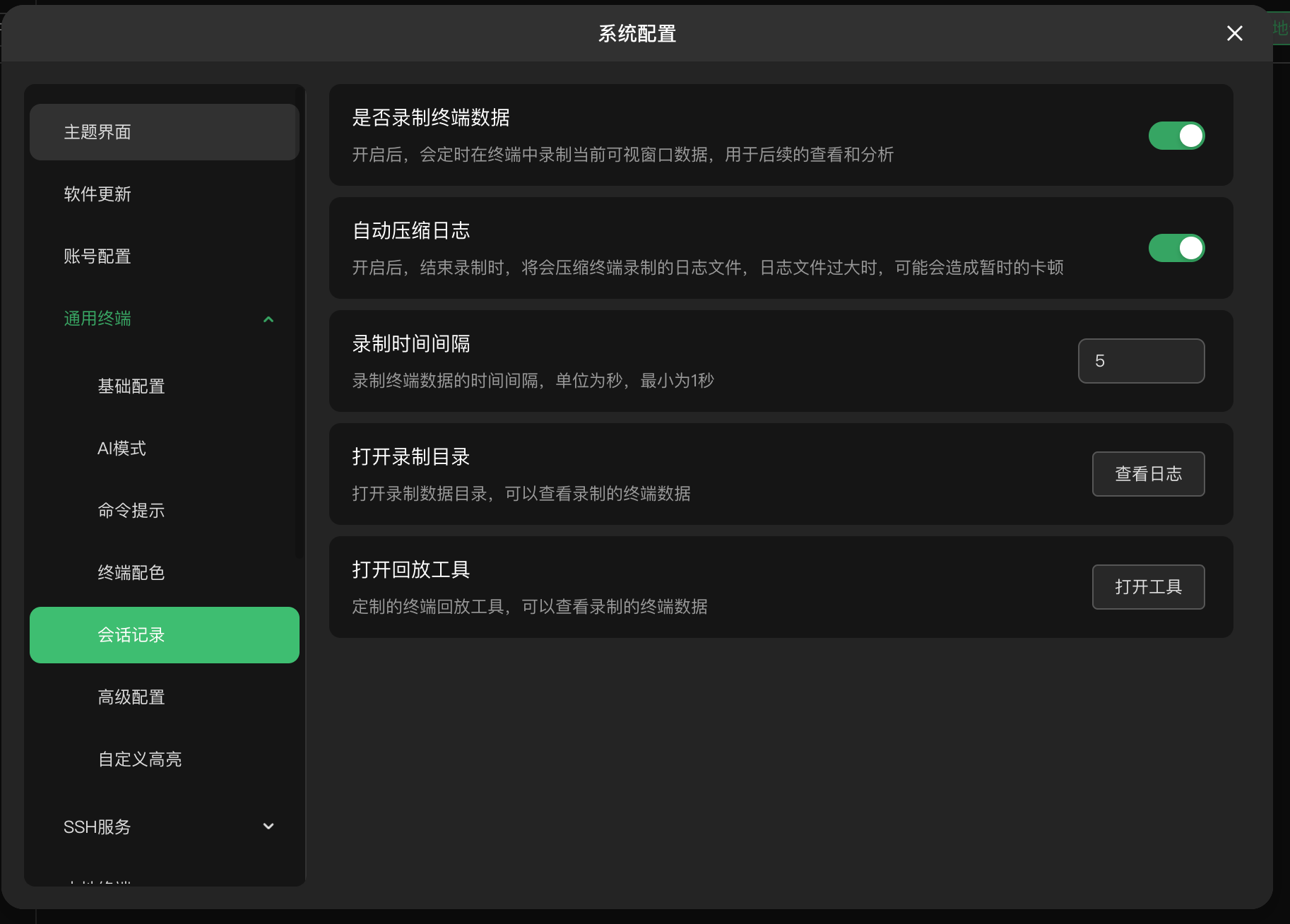Click the recording interval input showing 5
The height and width of the screenshot is (924, 1290).
(1141, 360)
